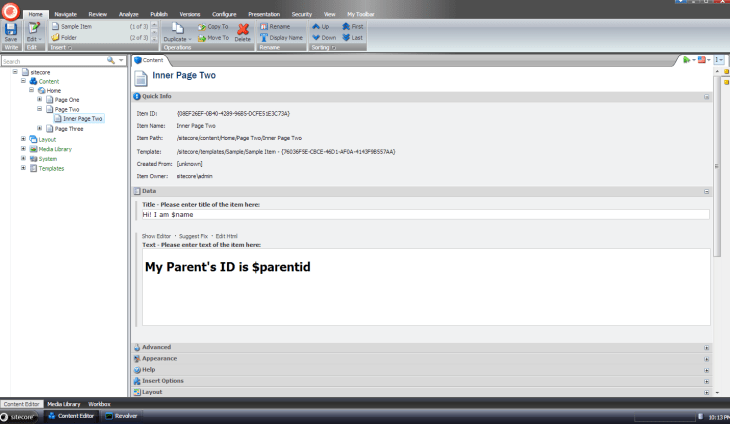Click the red Delete icon
The height and width of the screenshot is (424, 730).
click(243, 31)
